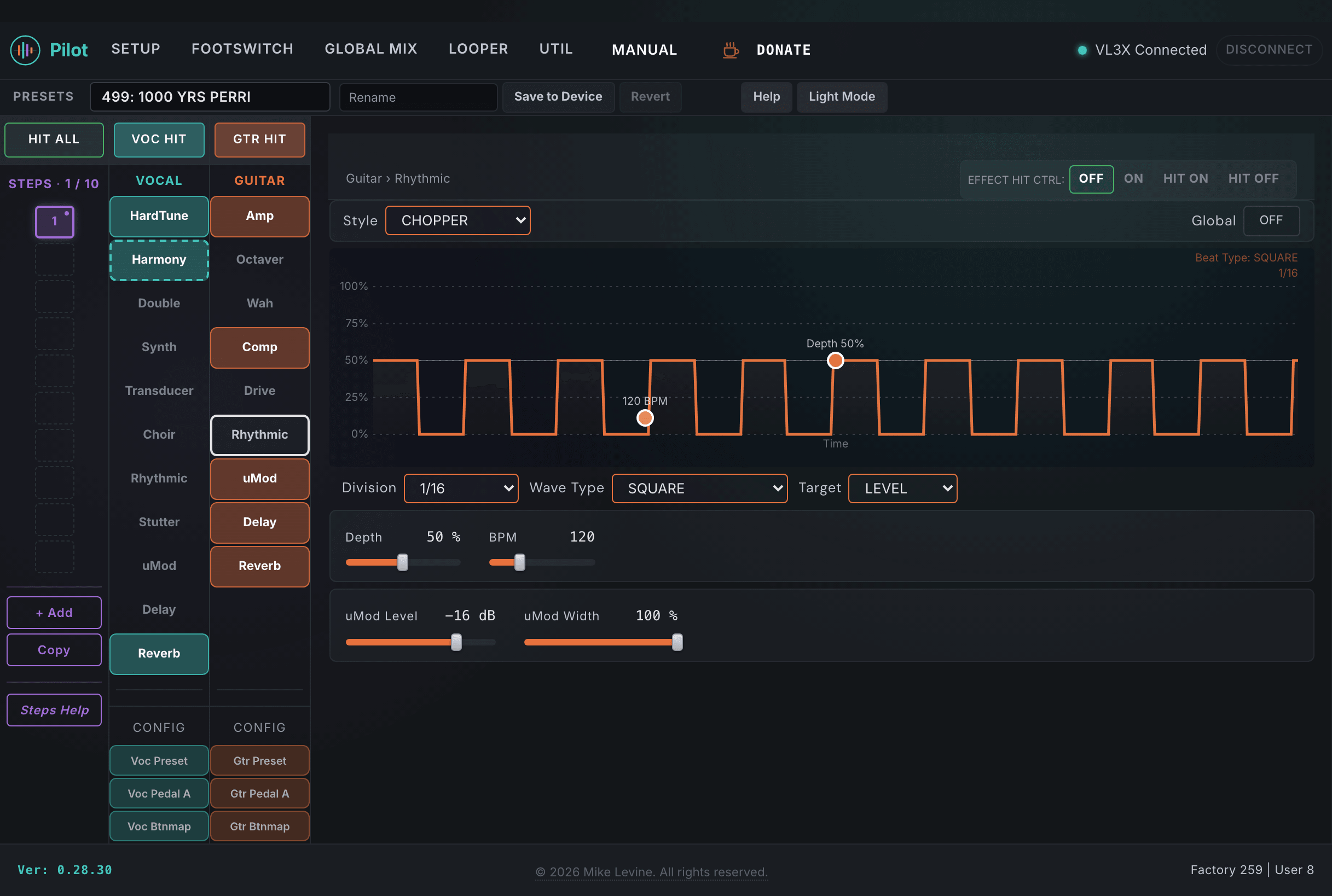Toggle the guitar Delay effect
This screenshot has height=896, width=1332.
coord(259,522)
